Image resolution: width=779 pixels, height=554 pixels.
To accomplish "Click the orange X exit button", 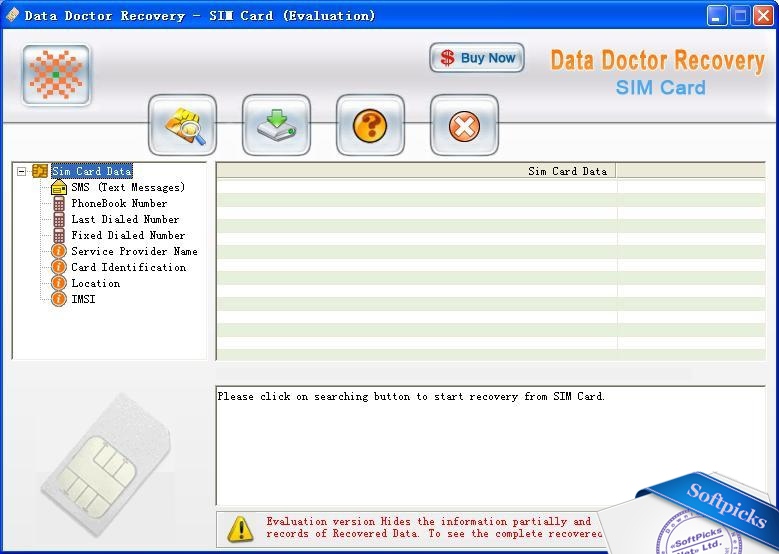I will click(x=464, y=125).
